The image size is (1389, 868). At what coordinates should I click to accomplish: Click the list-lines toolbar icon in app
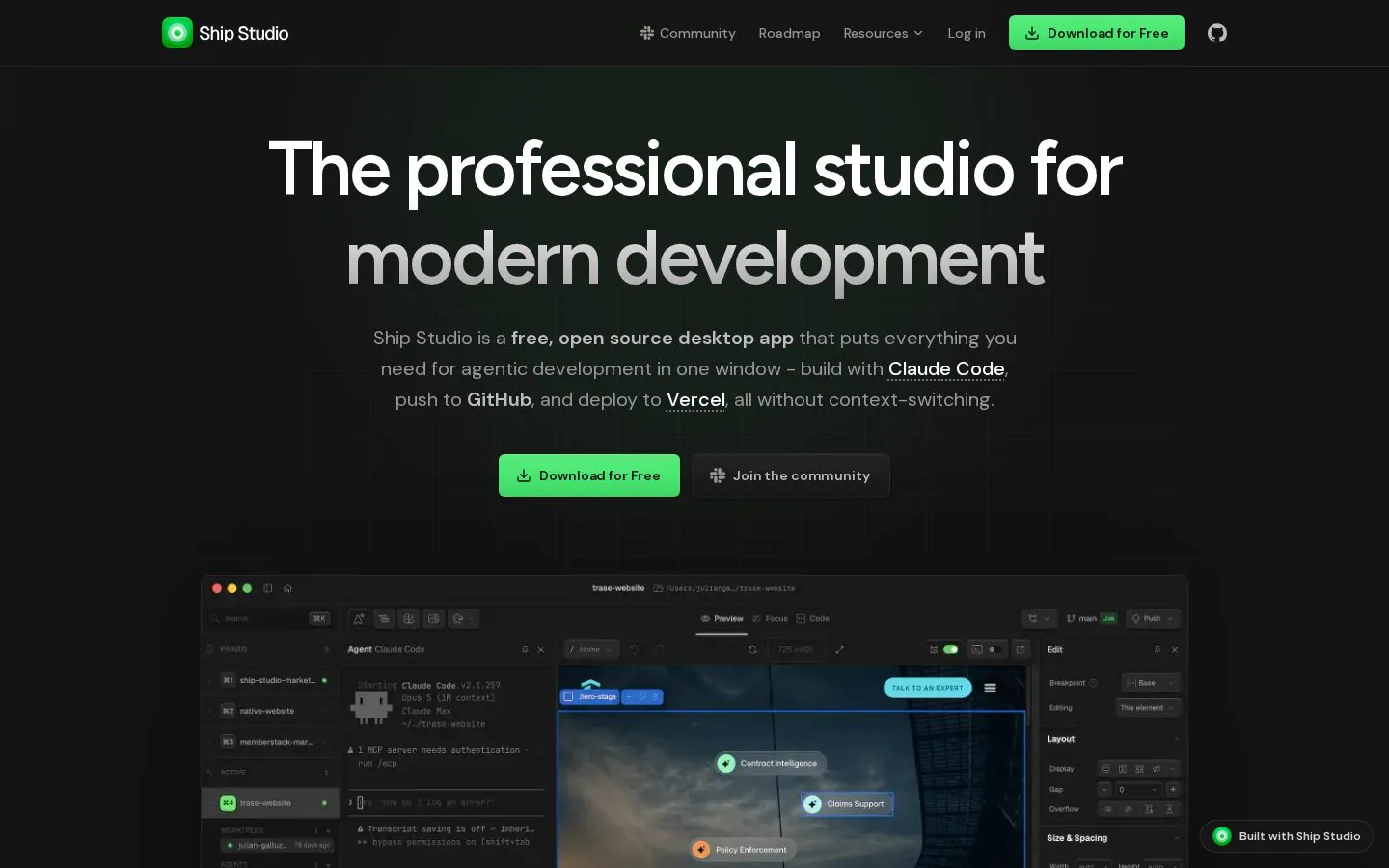coord(383,619)
